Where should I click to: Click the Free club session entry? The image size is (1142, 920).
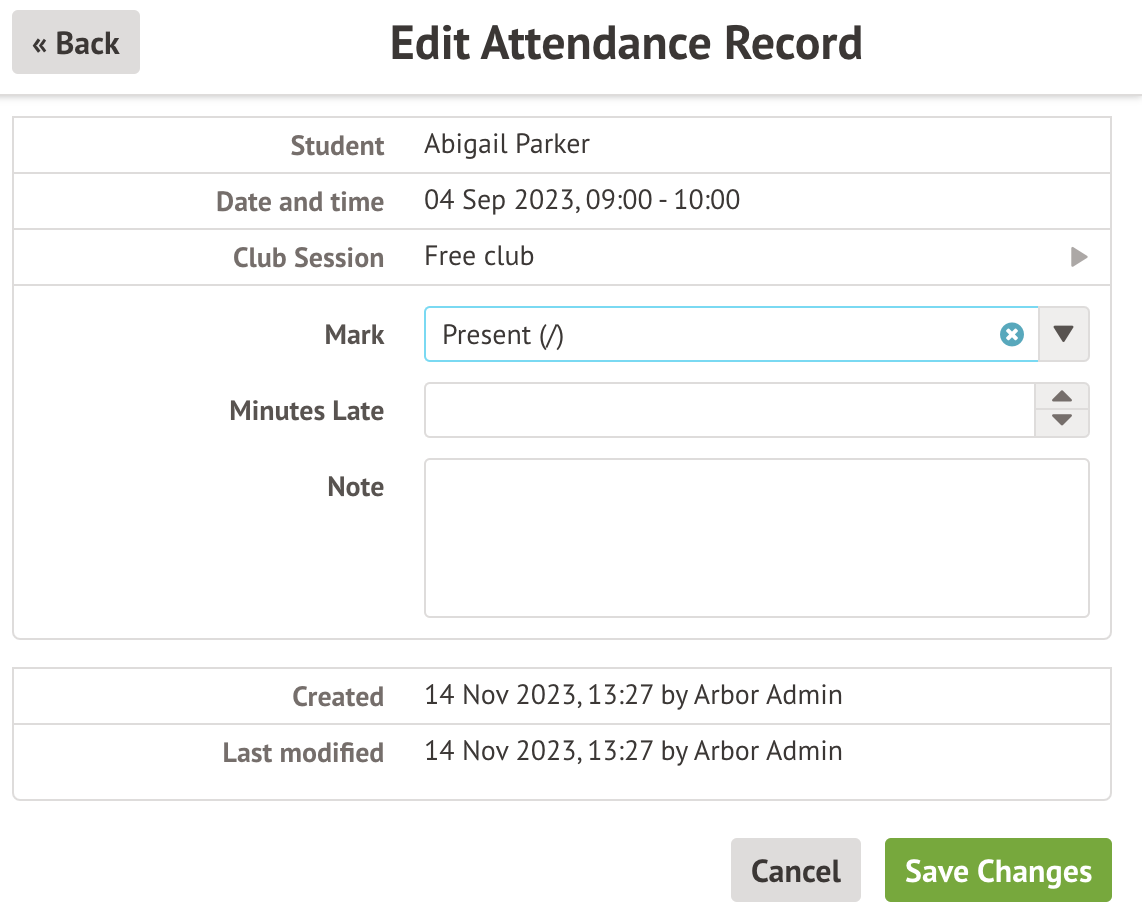click(479, 256)
